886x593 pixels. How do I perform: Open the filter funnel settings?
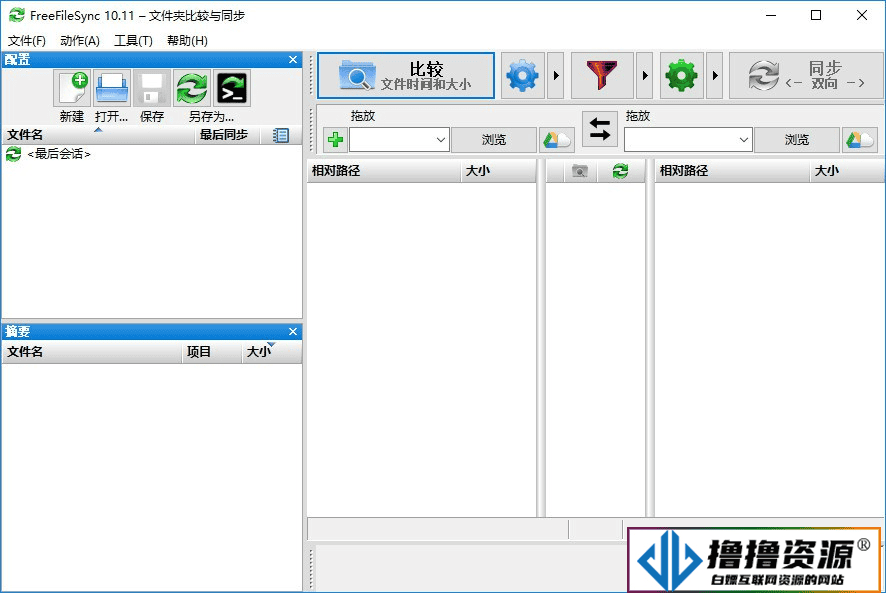point(602,76)
